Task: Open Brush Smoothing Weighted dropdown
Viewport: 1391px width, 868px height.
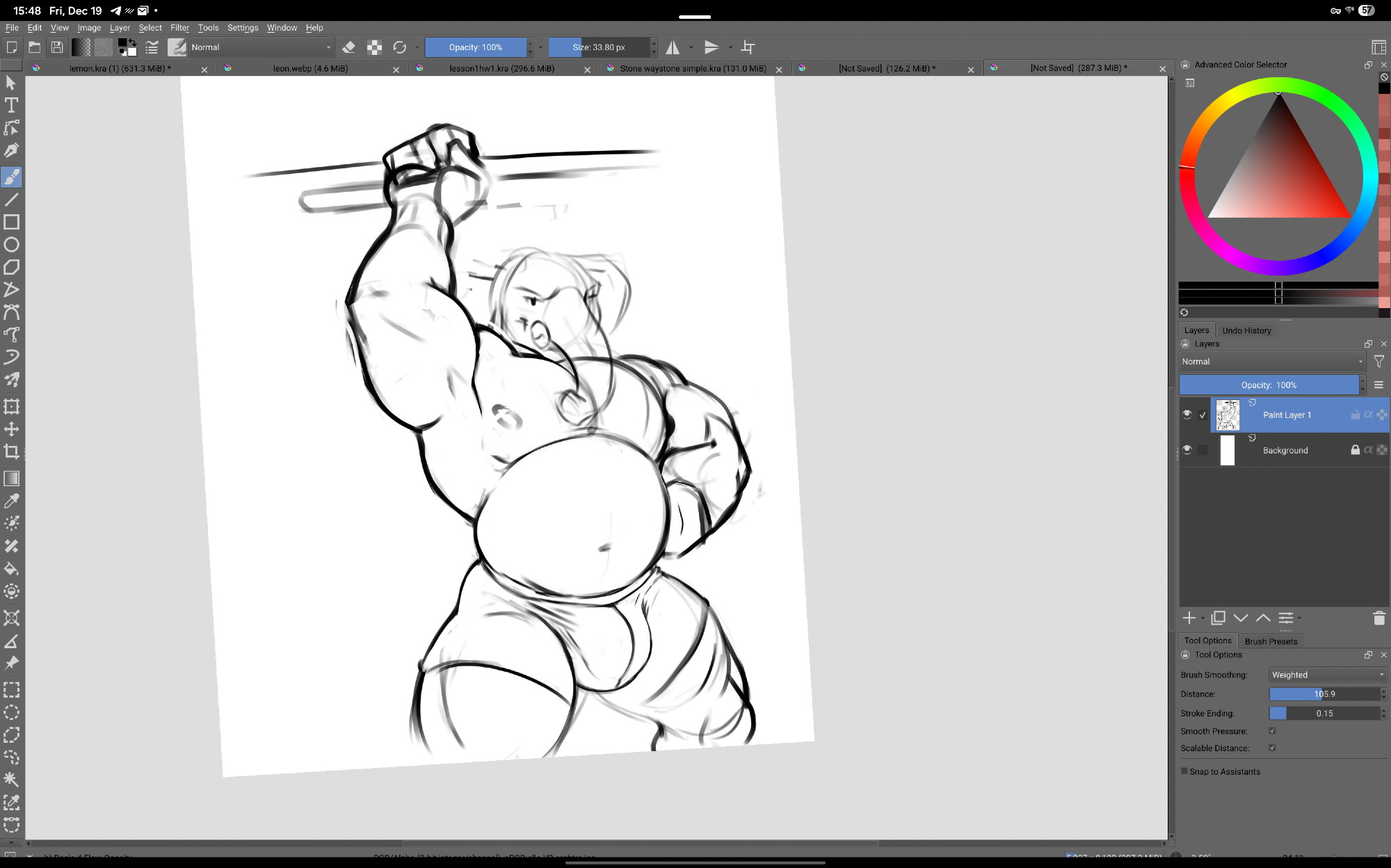Action: (1327, 675)
